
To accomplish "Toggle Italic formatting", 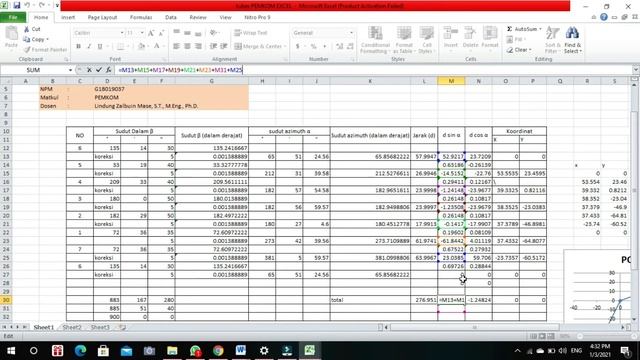I will pos(89,46).
